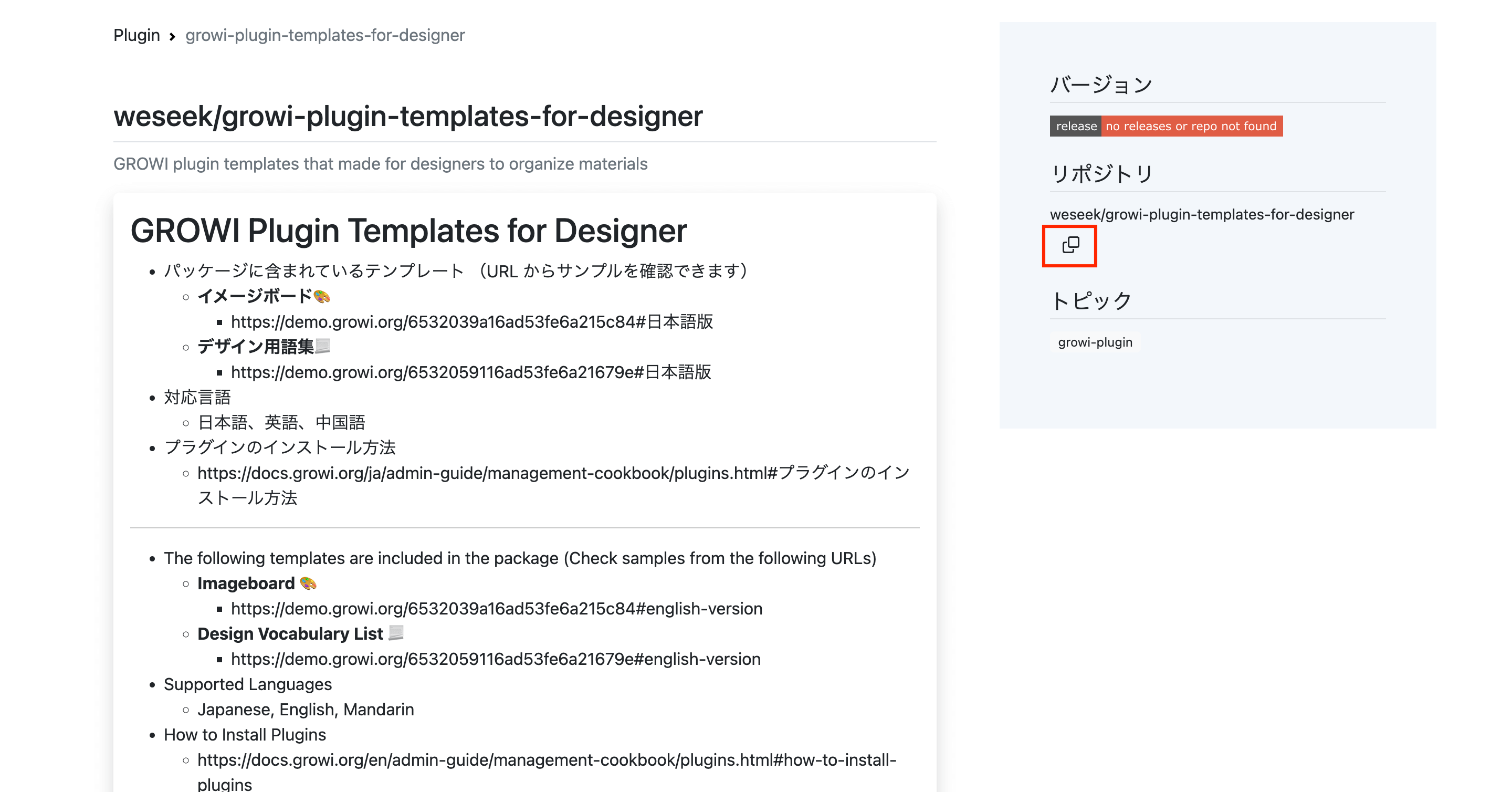Click 'The following templates are included' bullet
The width and height of the screenshot is (1512, 792).
click(520, 558)
